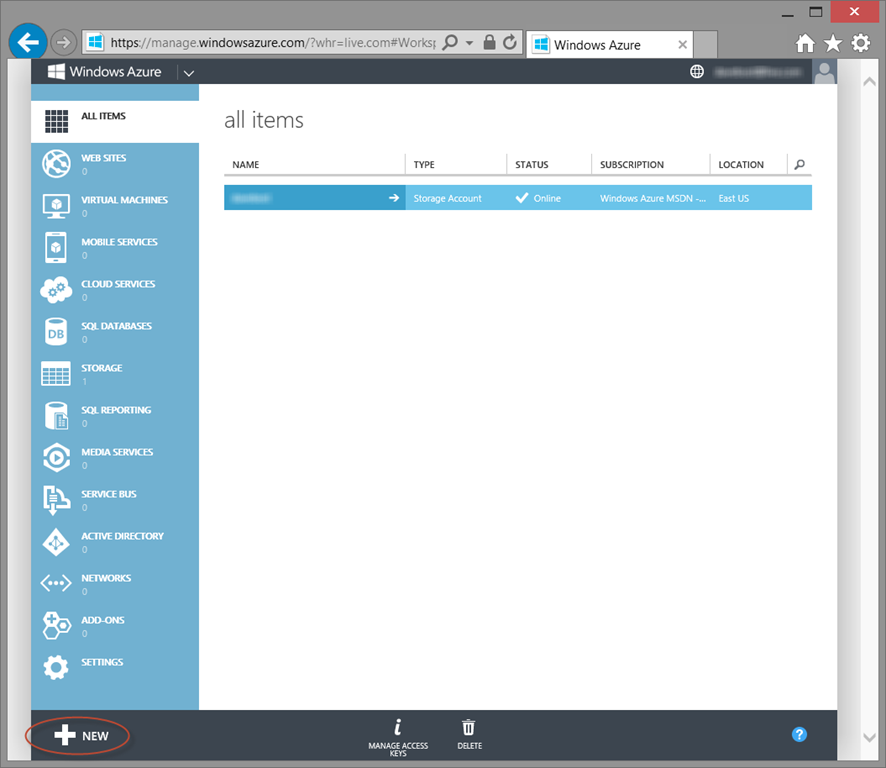This screenshot has height=768, width=886.
Task: Open the STORAGE menu label
Action: [x=102, y=368]
